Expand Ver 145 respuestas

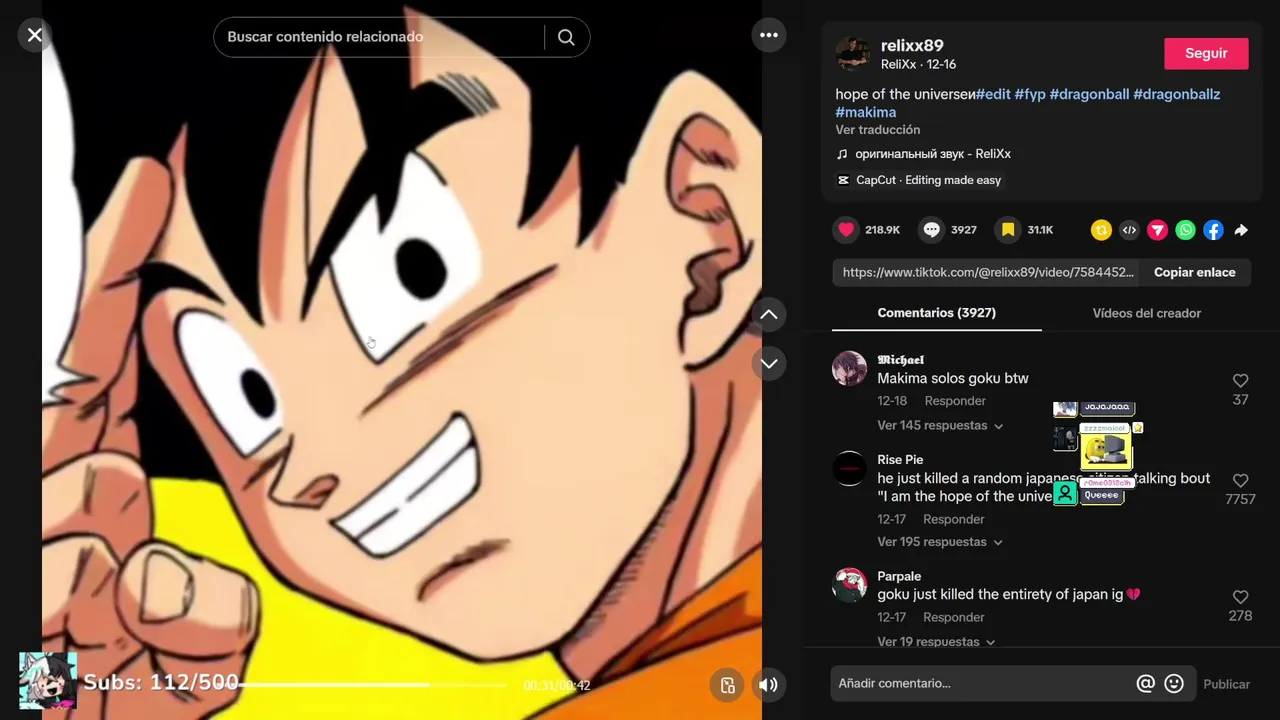(939, 426)
